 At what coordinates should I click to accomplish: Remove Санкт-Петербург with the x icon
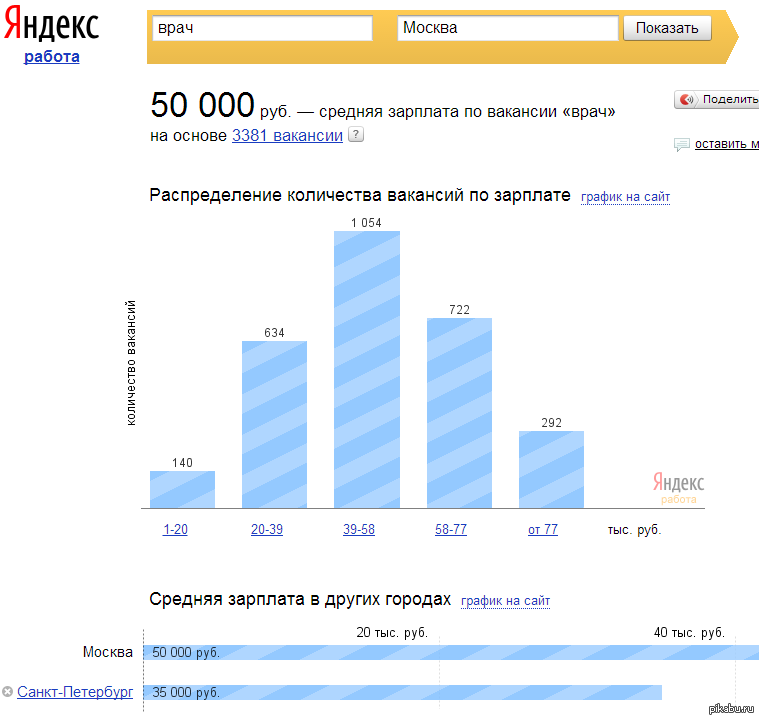click(x=7, y=691)
